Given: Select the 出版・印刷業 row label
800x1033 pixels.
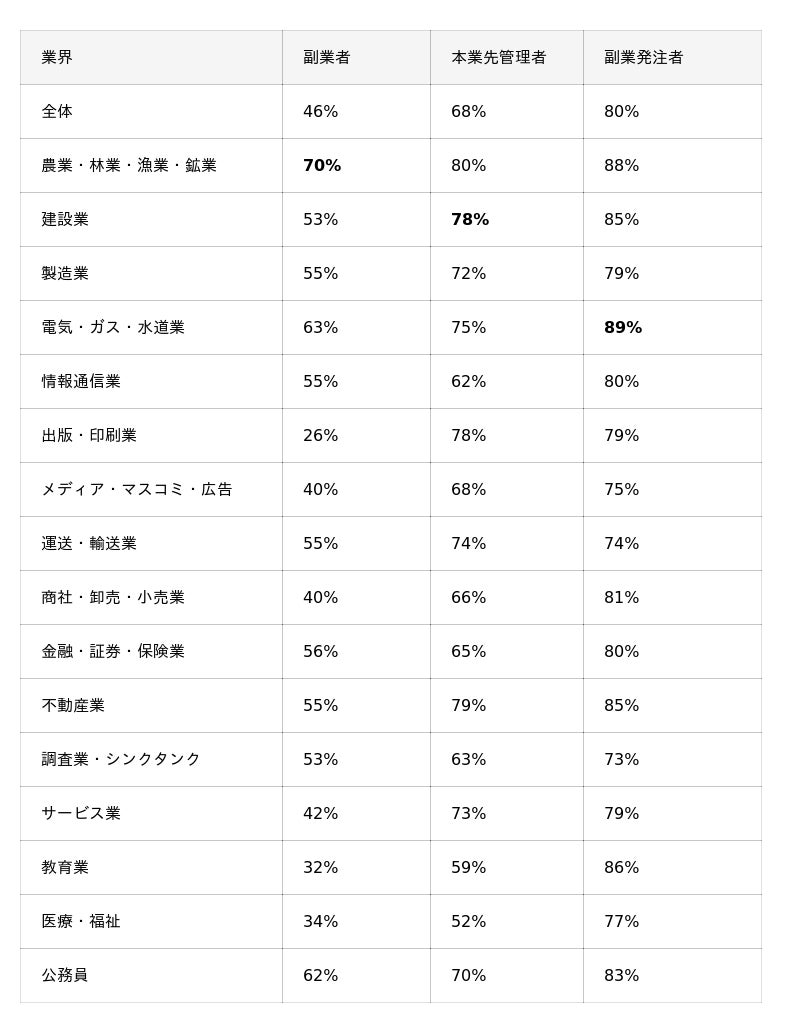Looking at the screenshot, I should [x=89, y=436].
